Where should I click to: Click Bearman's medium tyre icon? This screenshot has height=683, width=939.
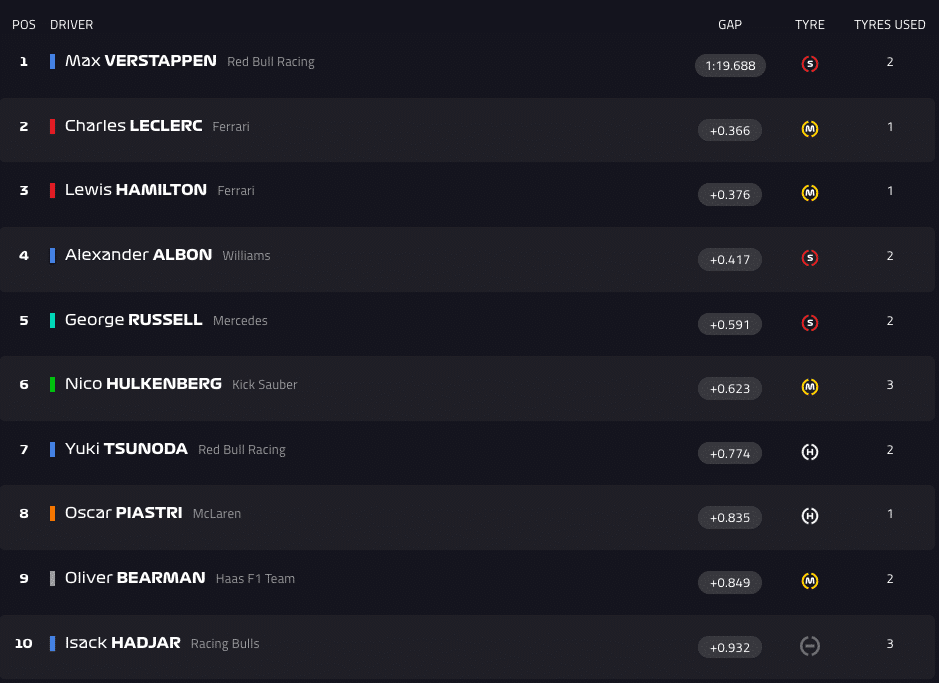tap(810, 581)
